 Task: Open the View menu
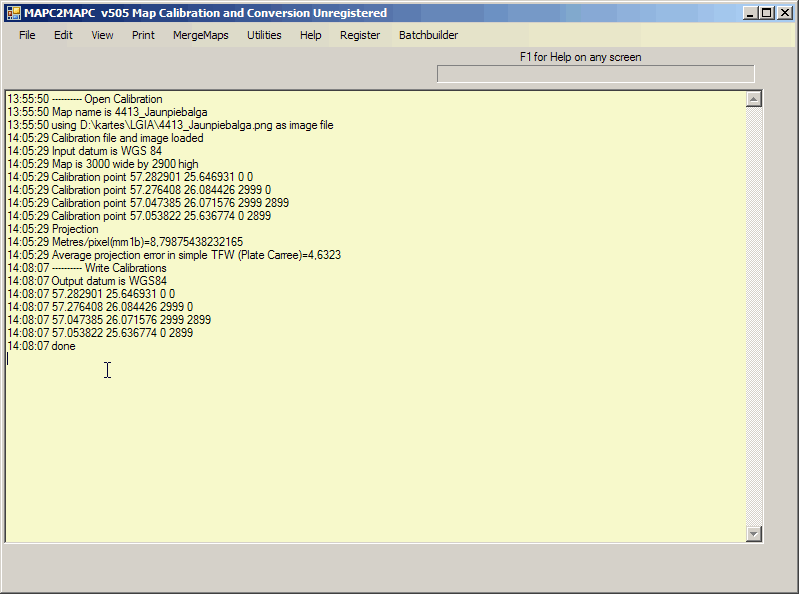click(102, 35)
